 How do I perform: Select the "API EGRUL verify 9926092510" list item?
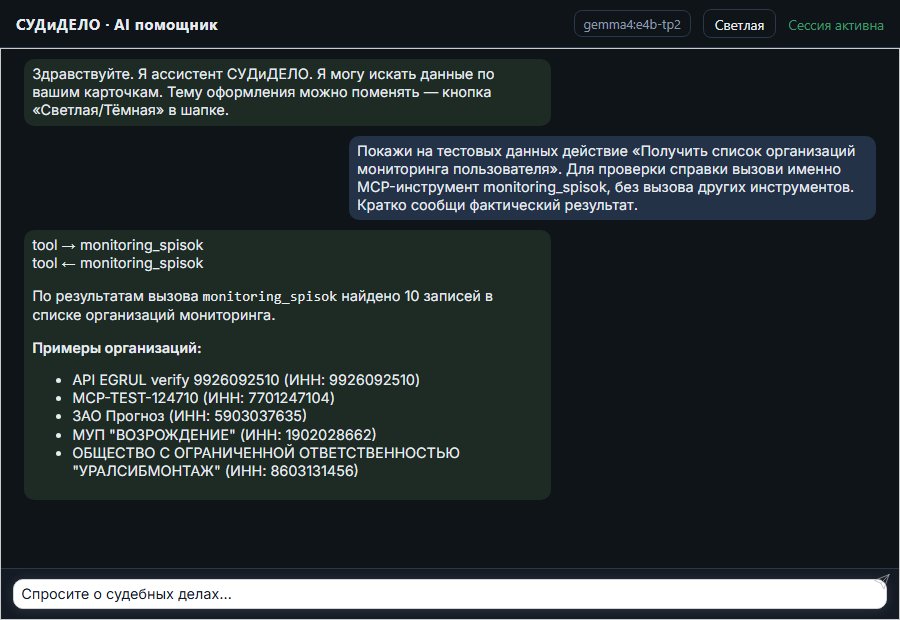tap(246, 380)
